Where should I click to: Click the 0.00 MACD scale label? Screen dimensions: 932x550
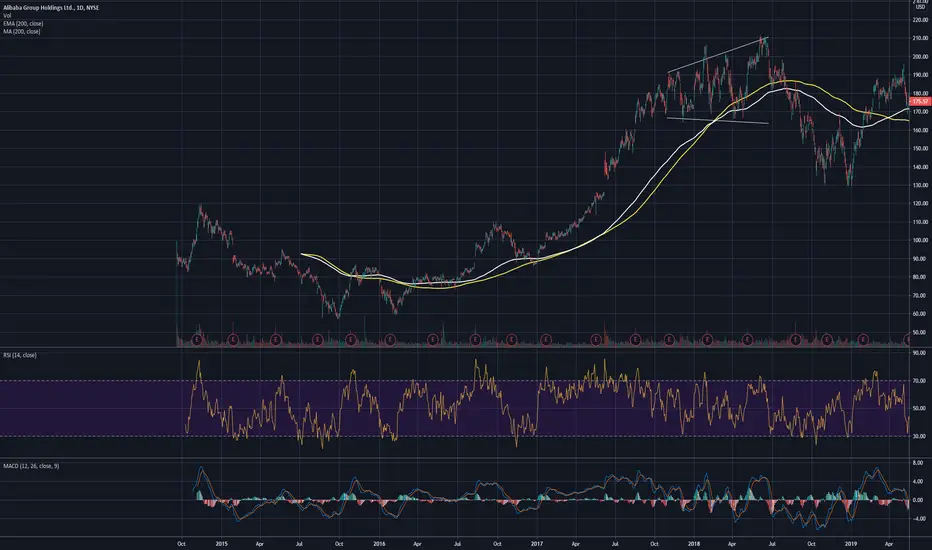click(918, 500)
